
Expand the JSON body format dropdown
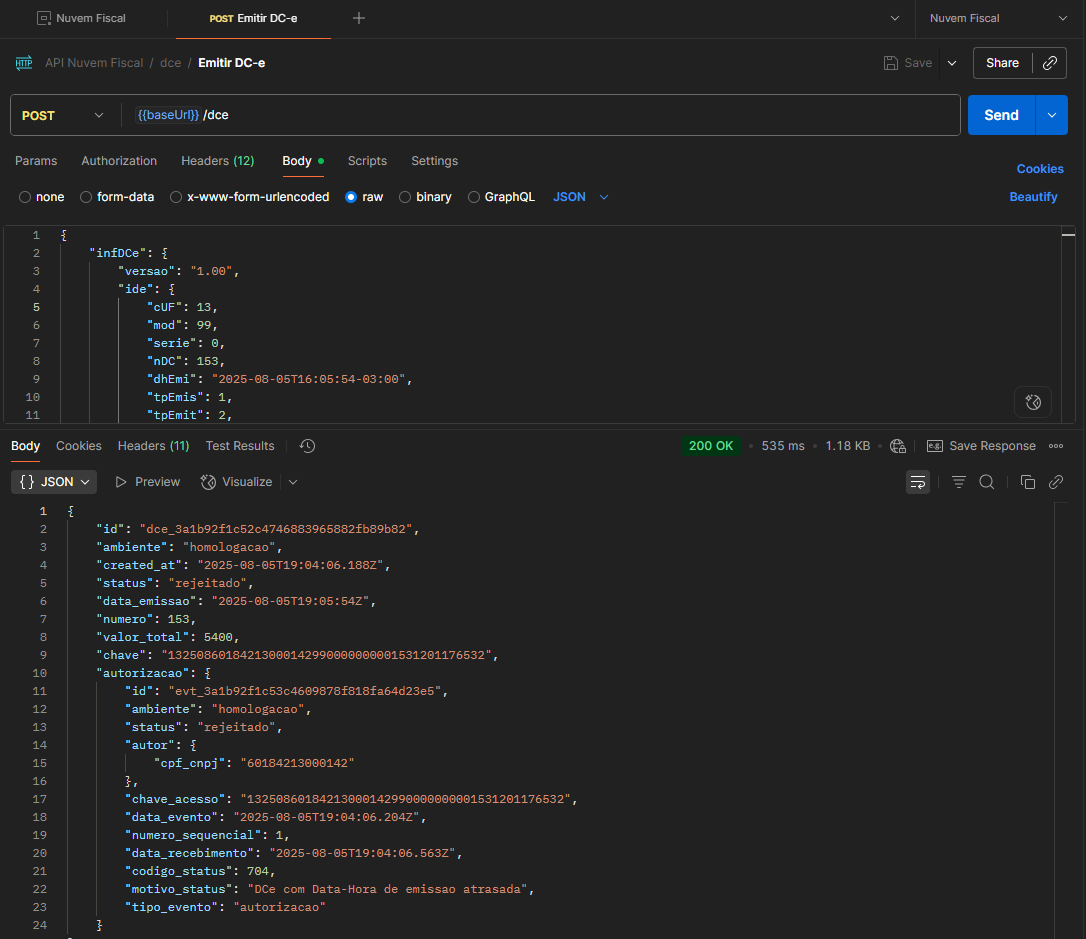pyautogui.click(x=581, y=197)
